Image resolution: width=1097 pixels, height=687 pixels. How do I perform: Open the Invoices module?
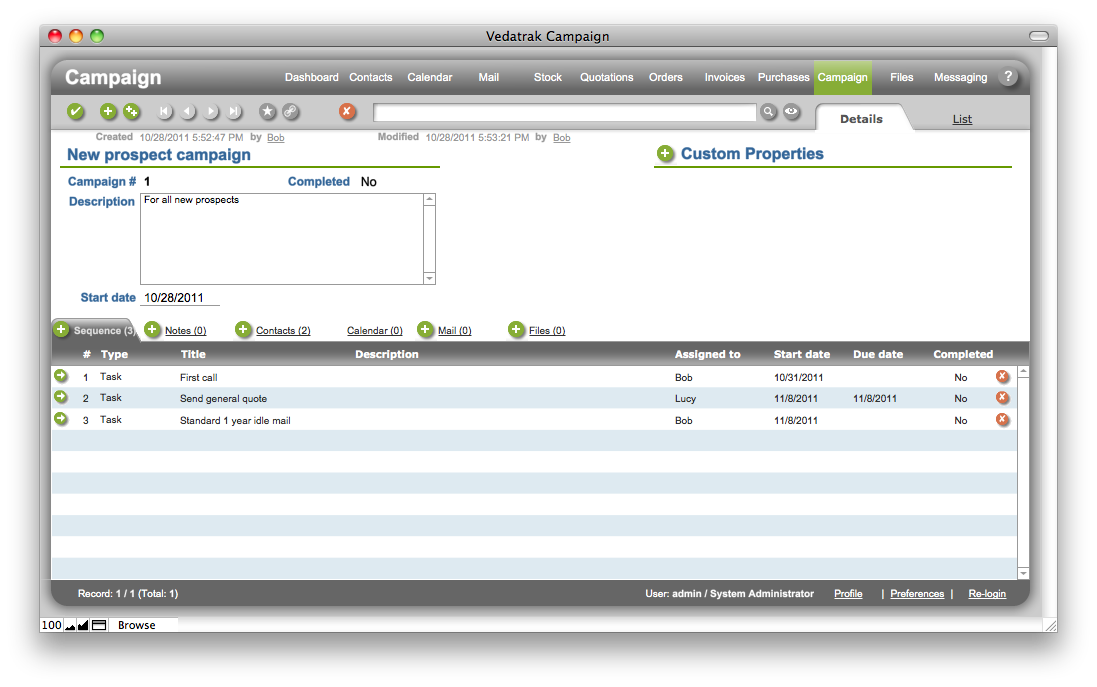725,77
